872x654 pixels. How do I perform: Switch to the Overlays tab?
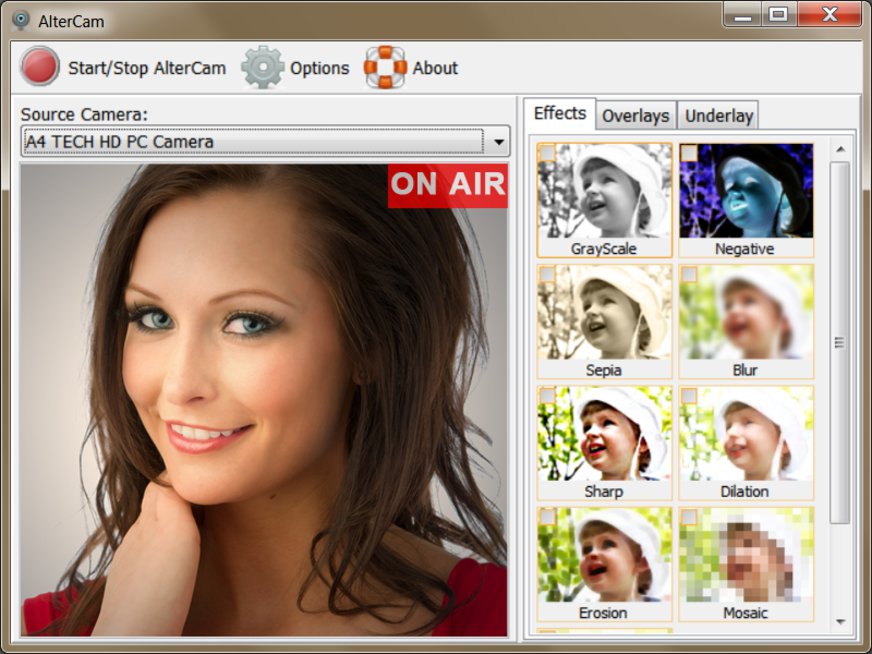(635, 116)
